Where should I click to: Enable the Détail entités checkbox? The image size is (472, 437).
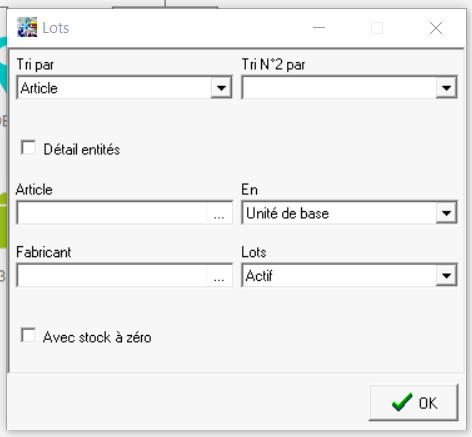tap(28, 148)
